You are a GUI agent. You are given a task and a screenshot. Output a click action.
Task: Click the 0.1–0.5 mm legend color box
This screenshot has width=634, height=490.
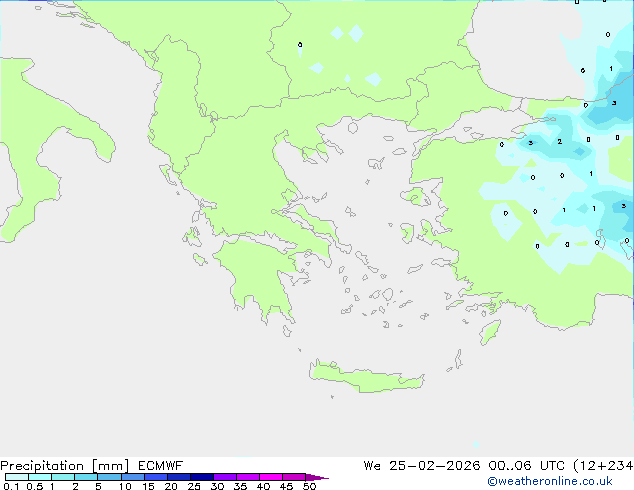click(17, 477)
